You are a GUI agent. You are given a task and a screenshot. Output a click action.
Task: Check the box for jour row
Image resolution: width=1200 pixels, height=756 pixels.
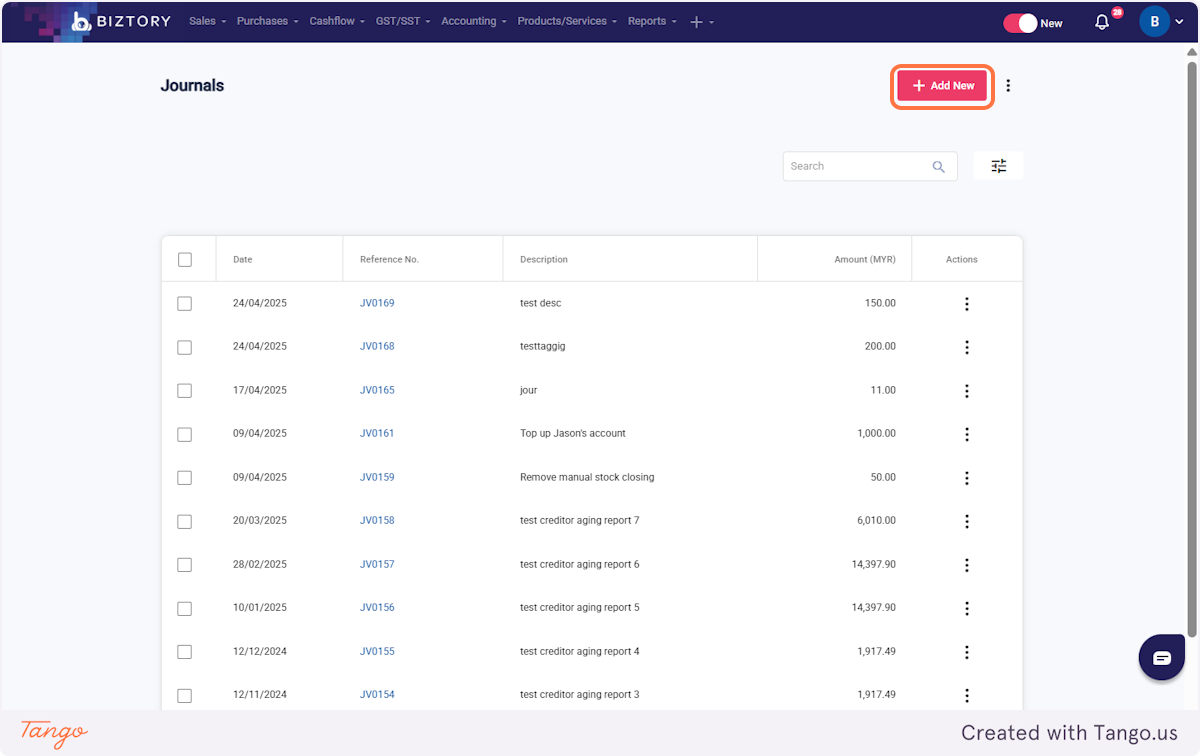[185, 391]
